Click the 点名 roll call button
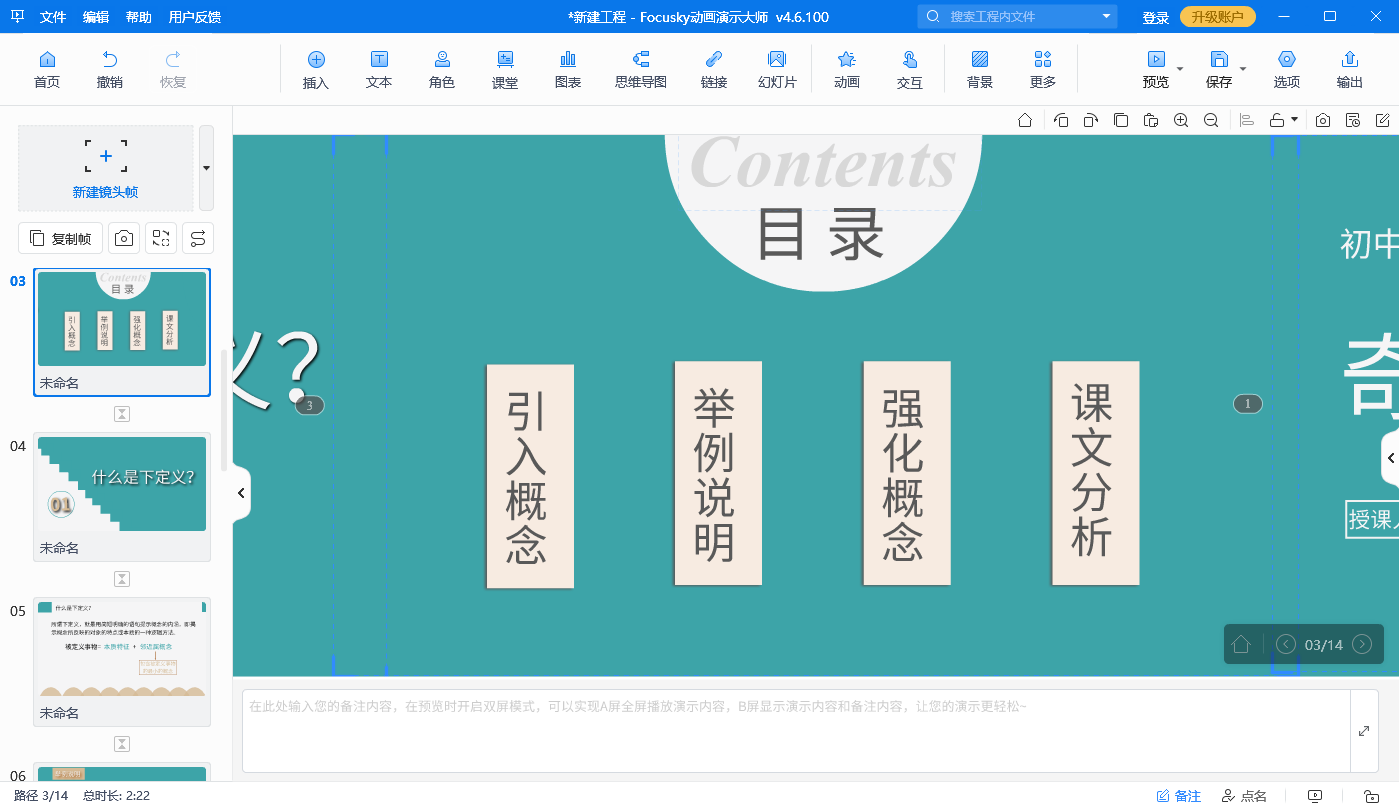1399x807 pixels. click(1245, 796)
